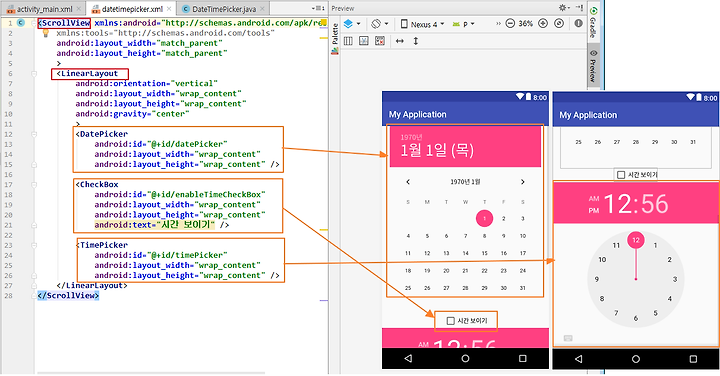The height and width of the screenshot is (376, 720).
Task: Close the datetimepicker.xml tab
Action: pos(169,9)
